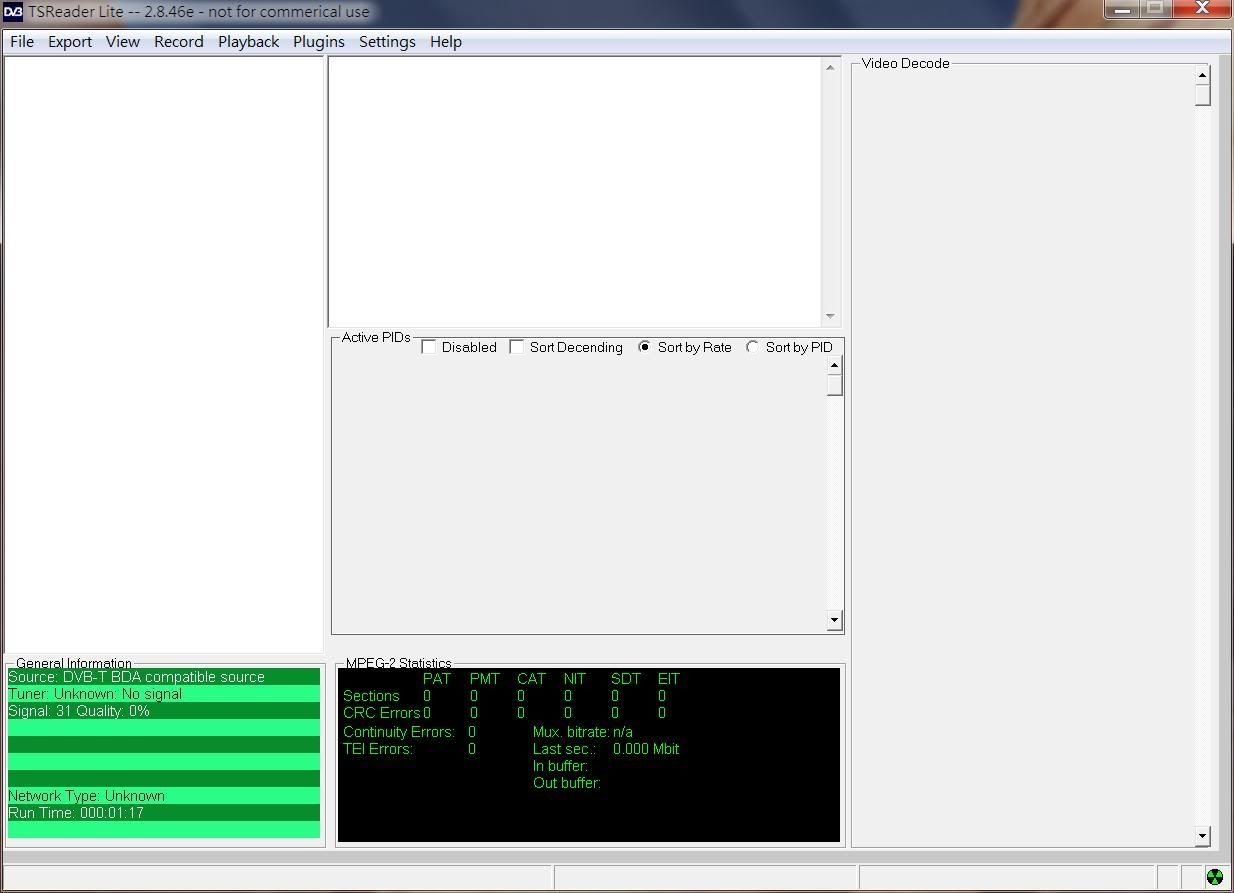This screenshot has height=893, width=1234.
Task: Click the upper text pane scroll down arrow
Action: point(830,316)
